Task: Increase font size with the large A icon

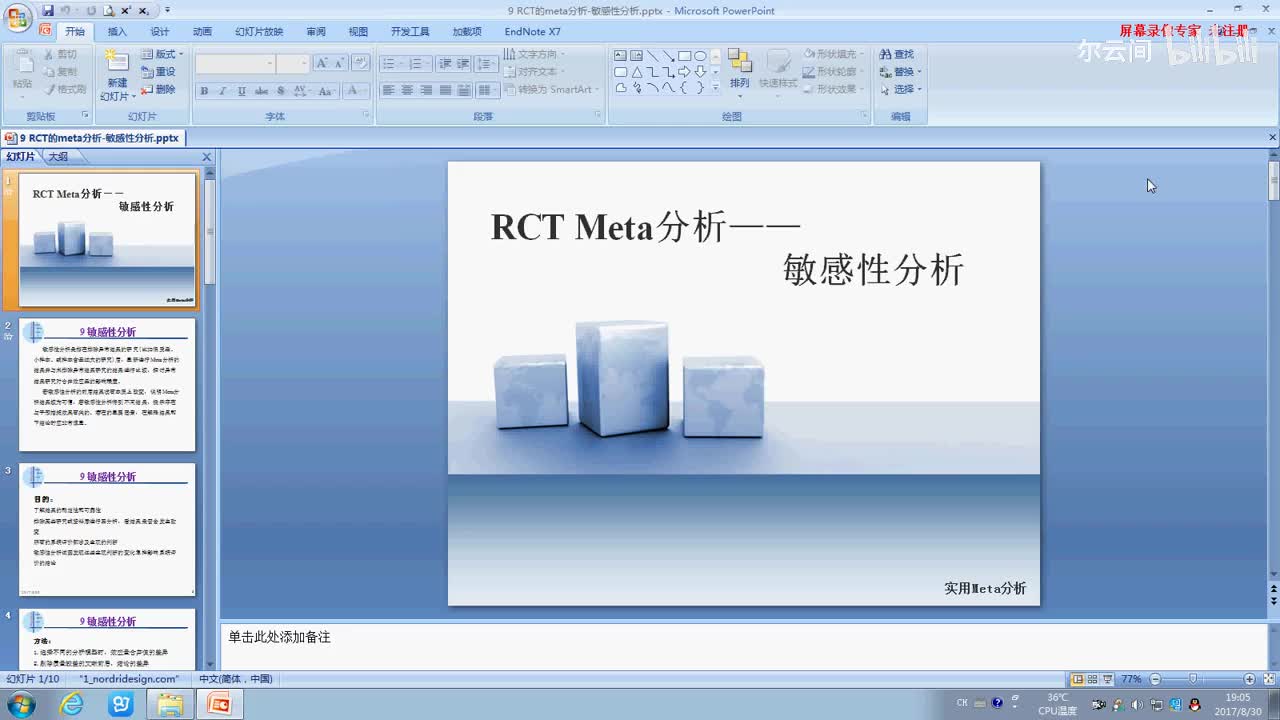Action: [322, 63]
